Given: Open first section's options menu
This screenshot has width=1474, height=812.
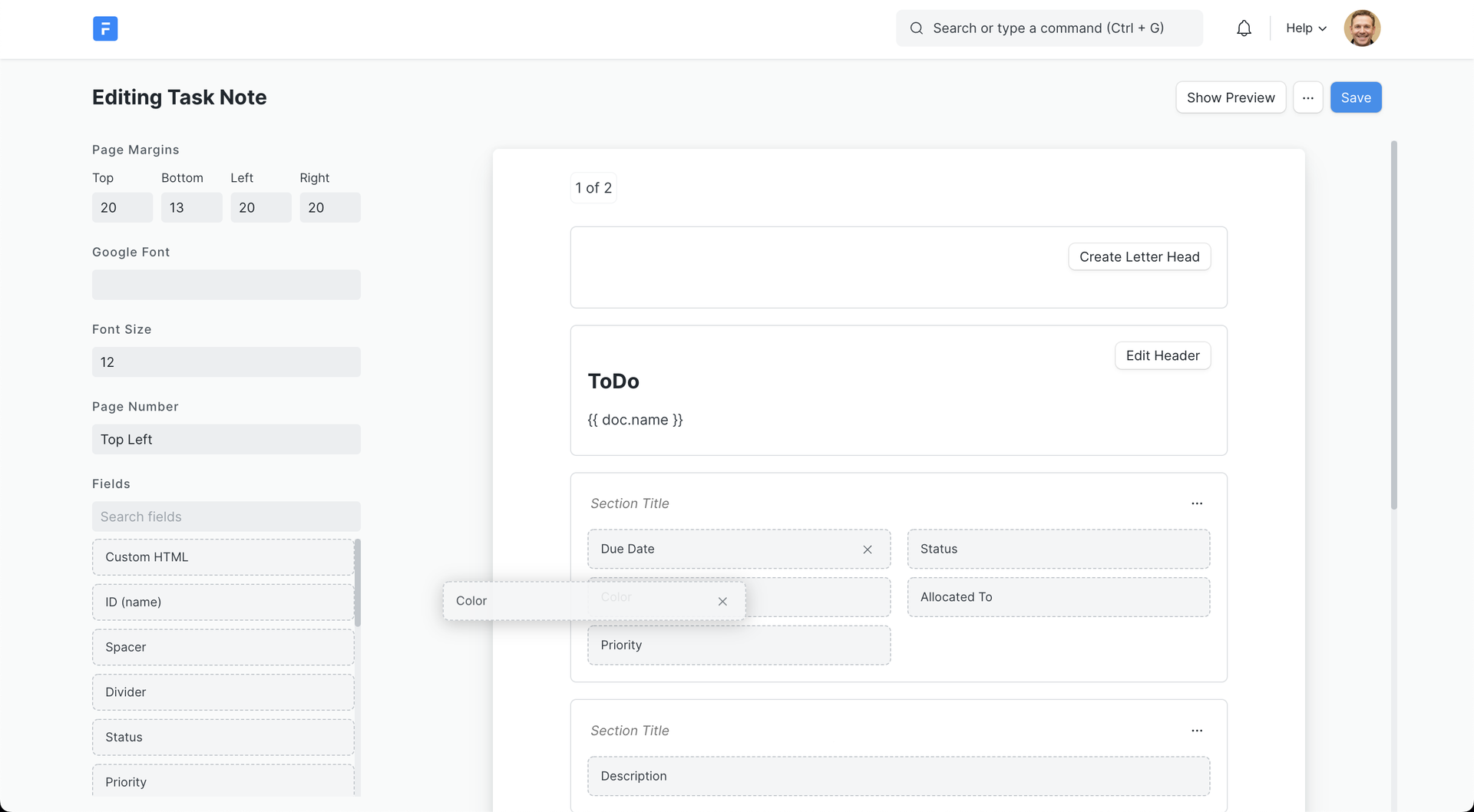Looking at the screenshot, I should pos(1197,503).
